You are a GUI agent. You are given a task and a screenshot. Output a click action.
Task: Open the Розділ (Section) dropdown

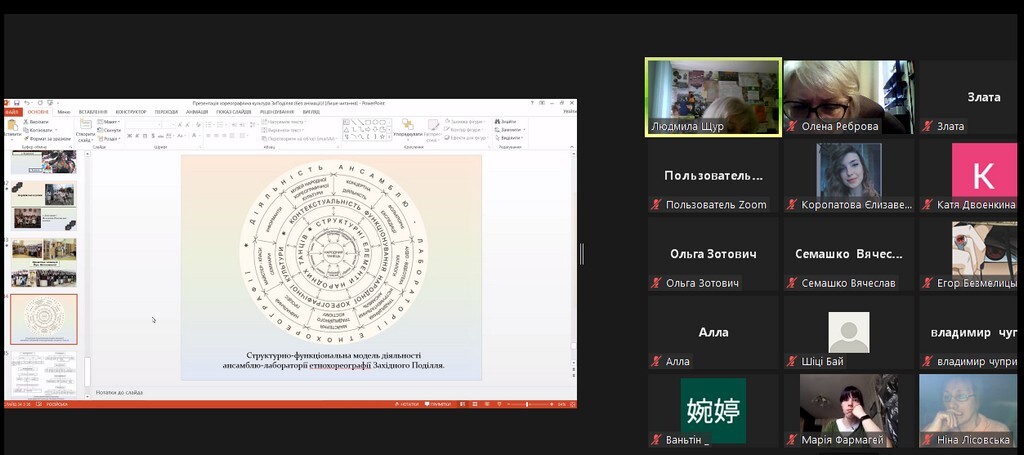(x=108, y=138)
